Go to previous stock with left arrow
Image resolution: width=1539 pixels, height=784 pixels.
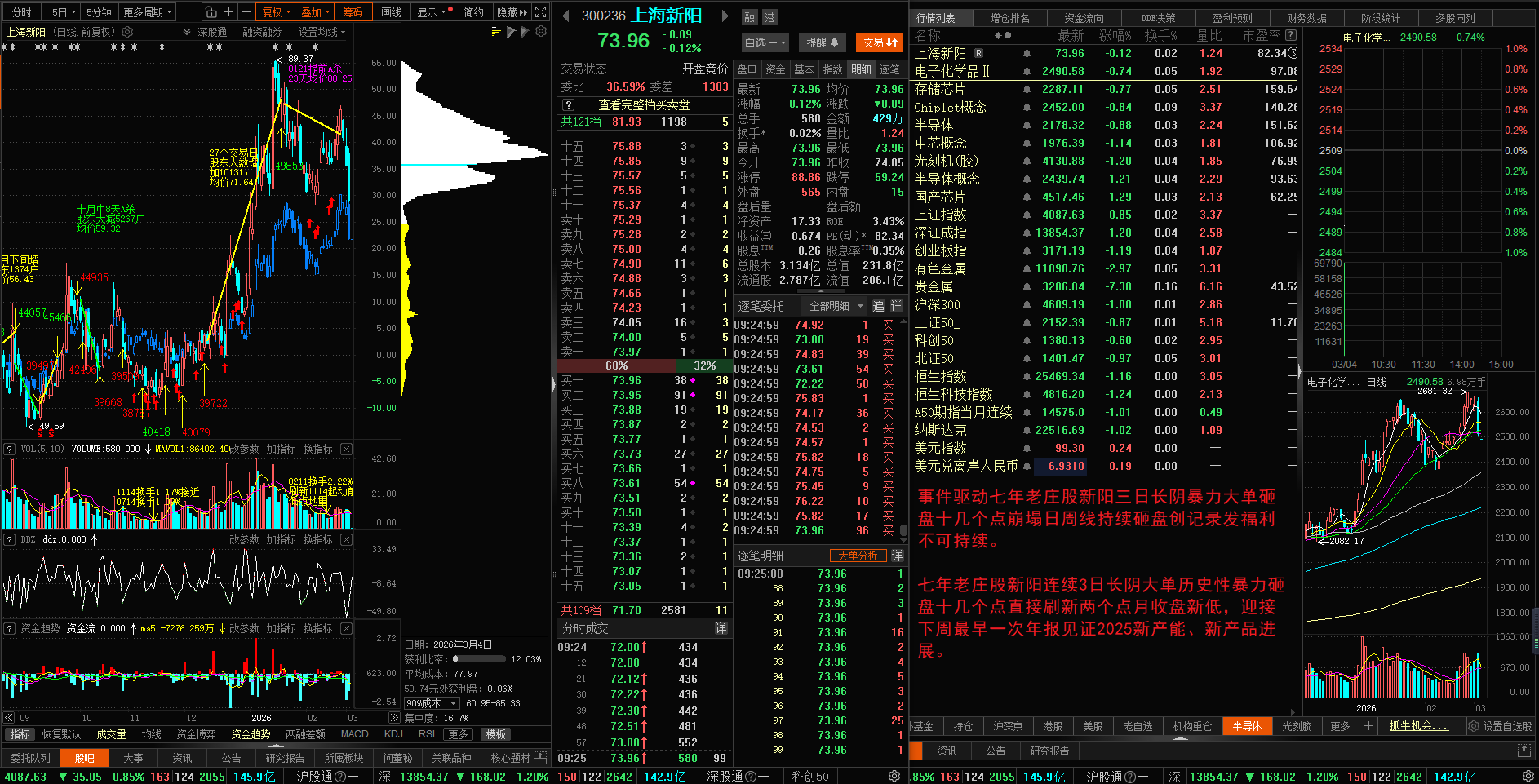click(x=566, y=16)
